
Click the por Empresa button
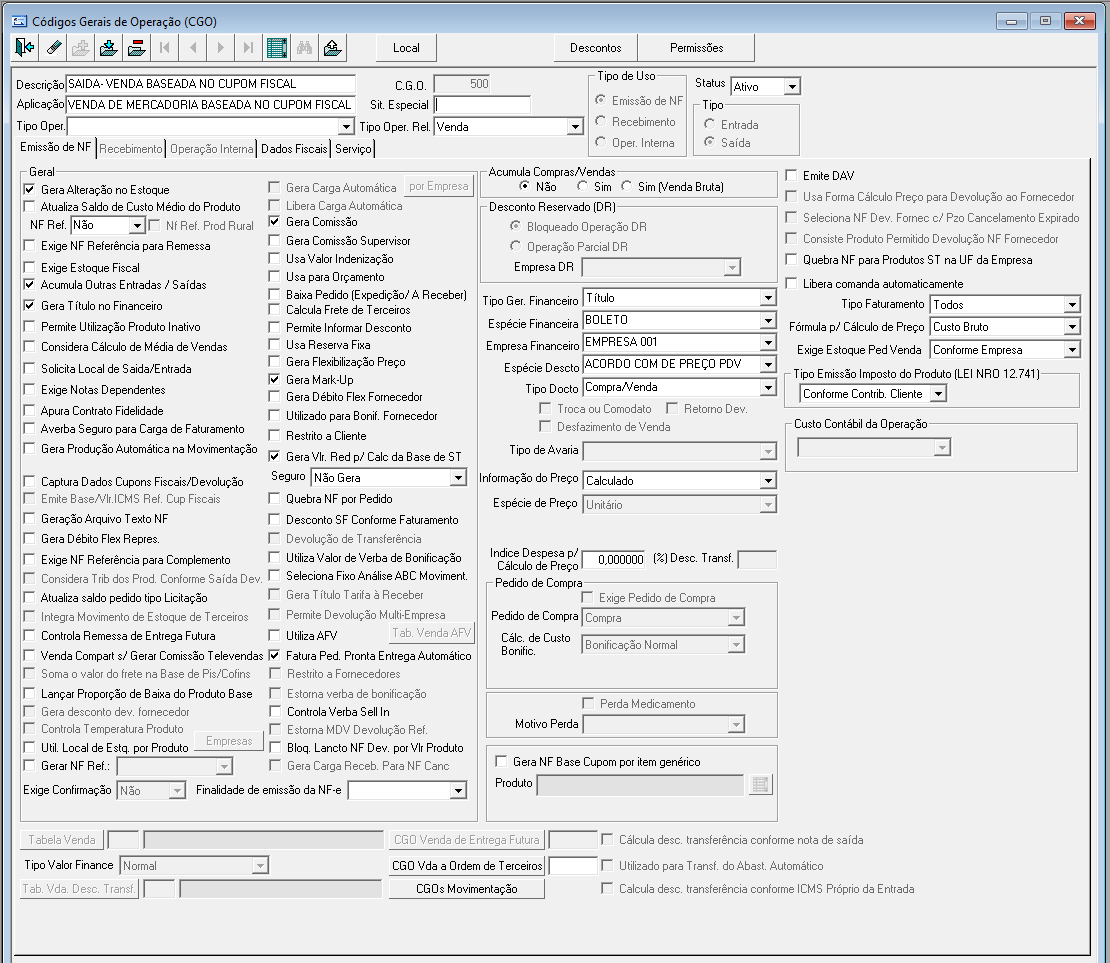439,186
